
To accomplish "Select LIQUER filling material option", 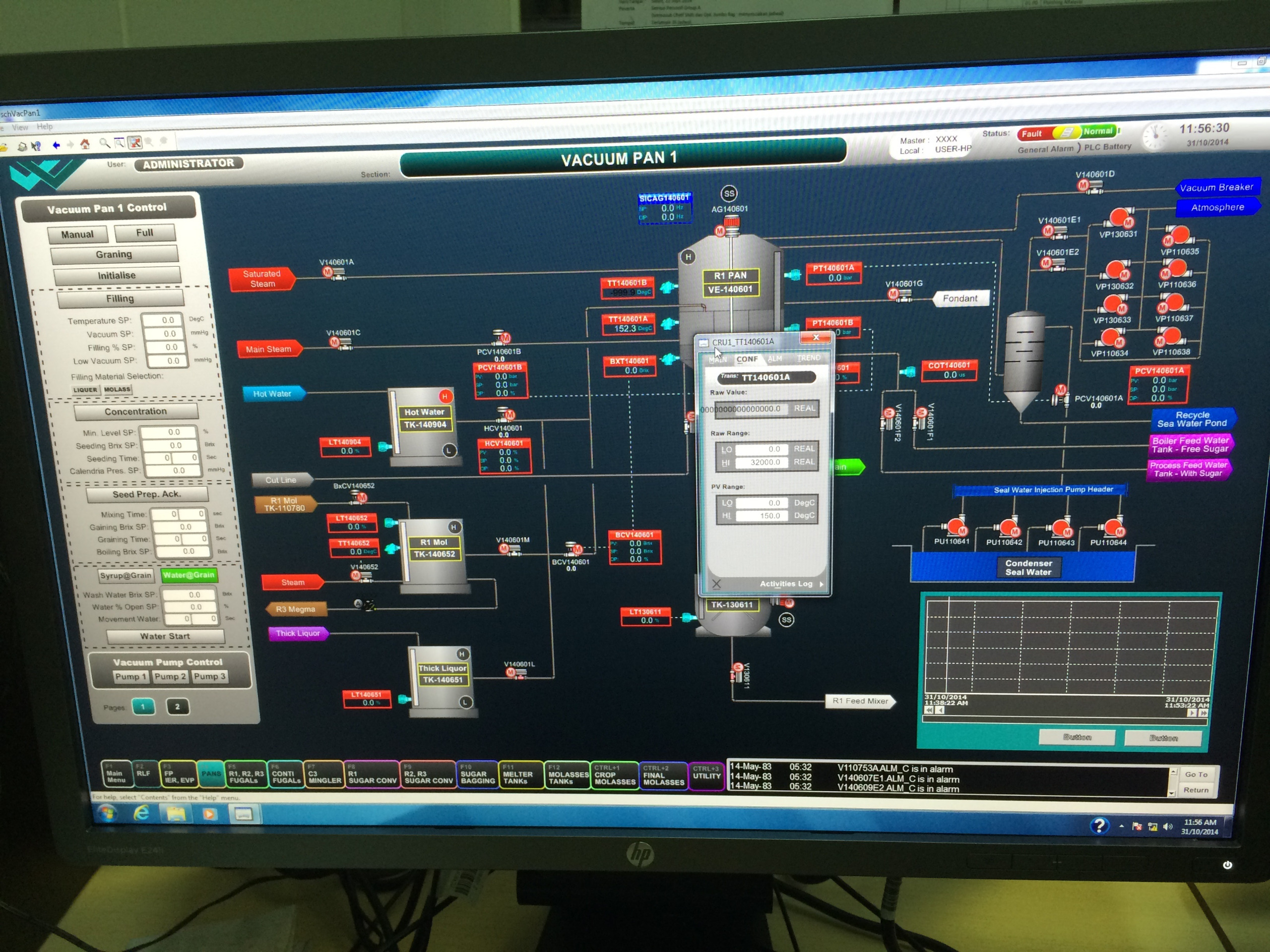I will coord(85,390).
